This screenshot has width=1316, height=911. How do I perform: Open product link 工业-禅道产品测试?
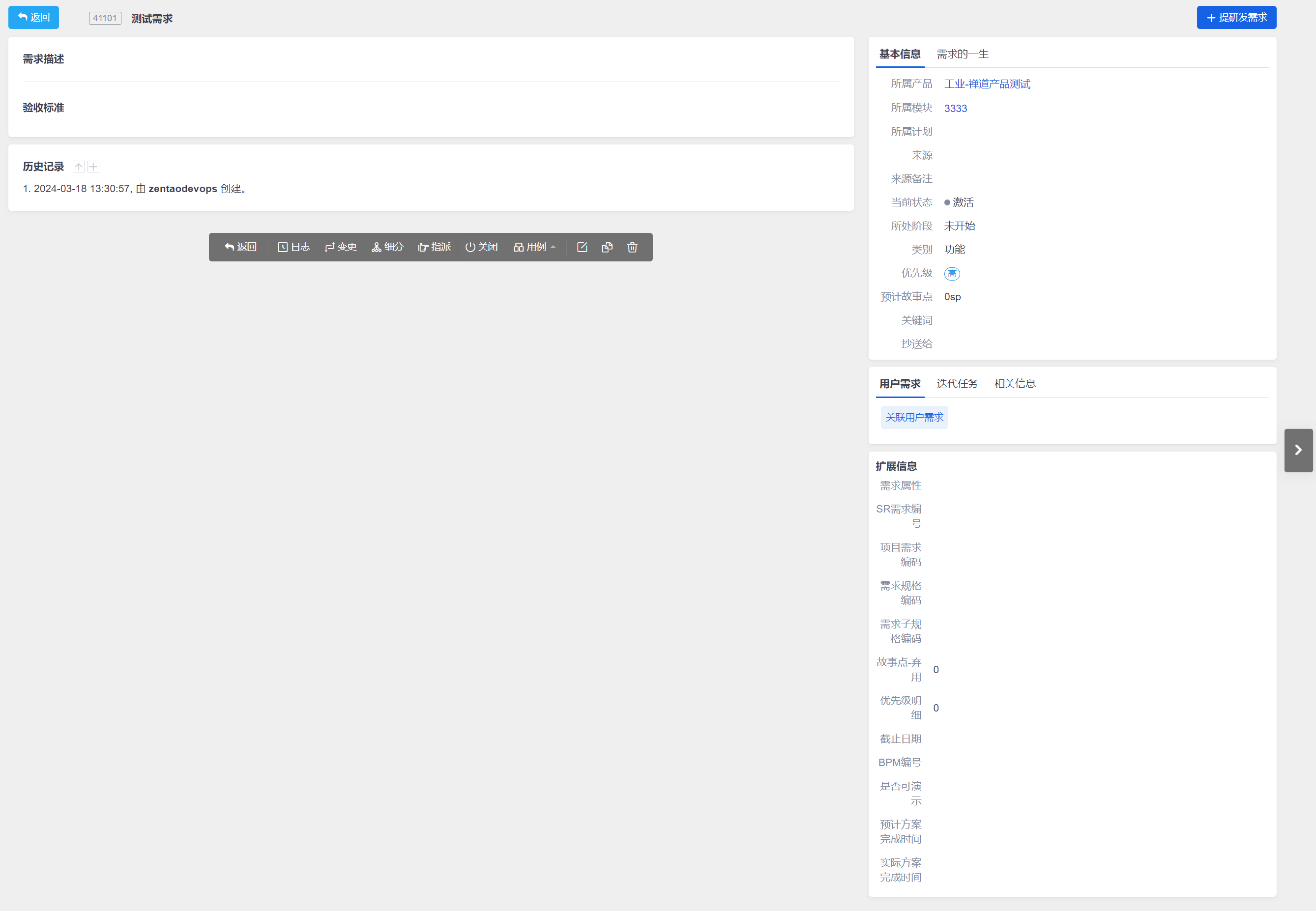(987, 84)
